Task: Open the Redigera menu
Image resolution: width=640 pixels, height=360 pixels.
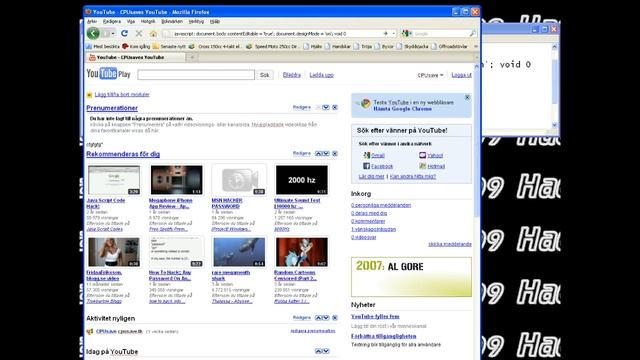Action: (112, 21)
